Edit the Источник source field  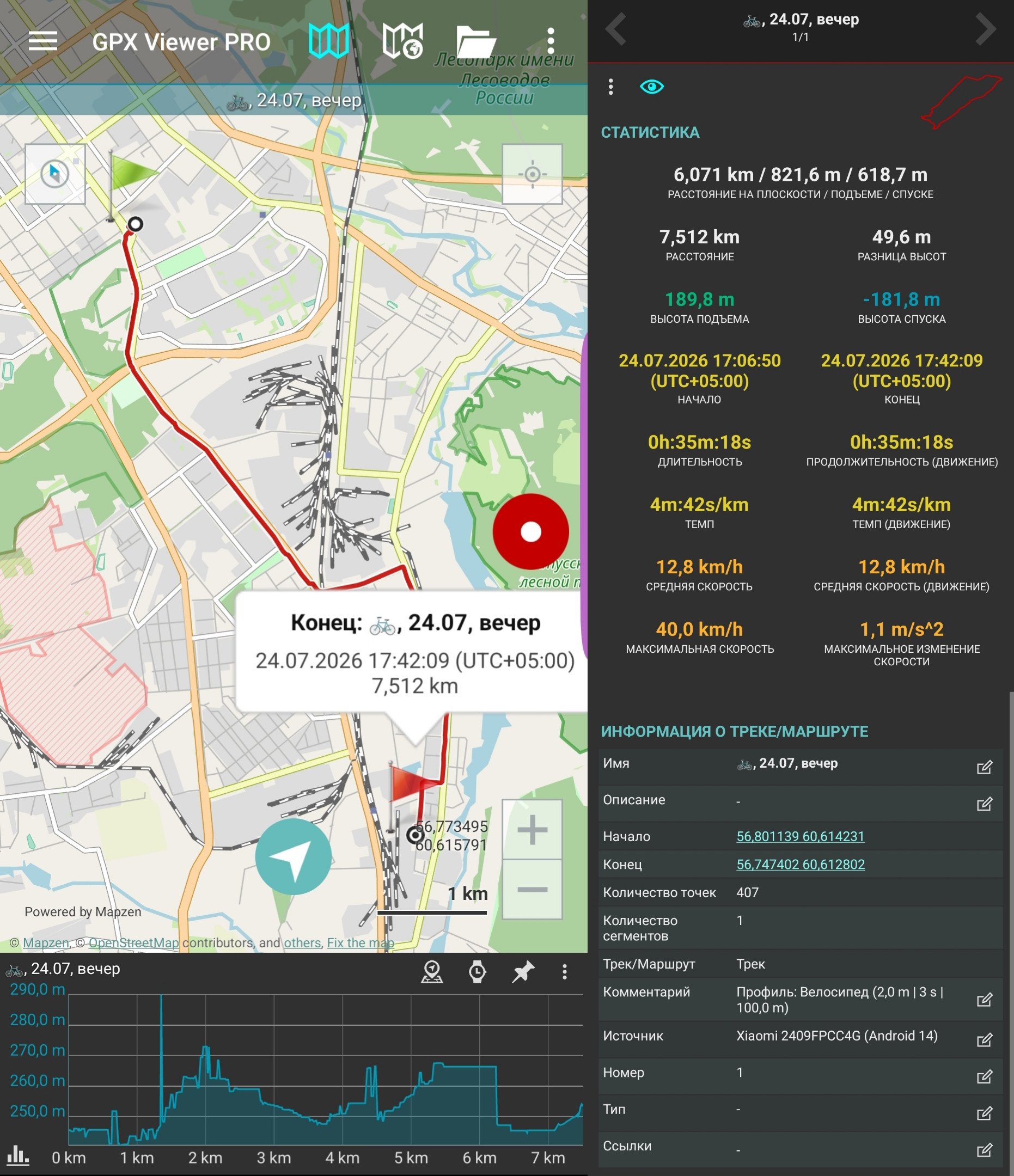(985, 1040)
